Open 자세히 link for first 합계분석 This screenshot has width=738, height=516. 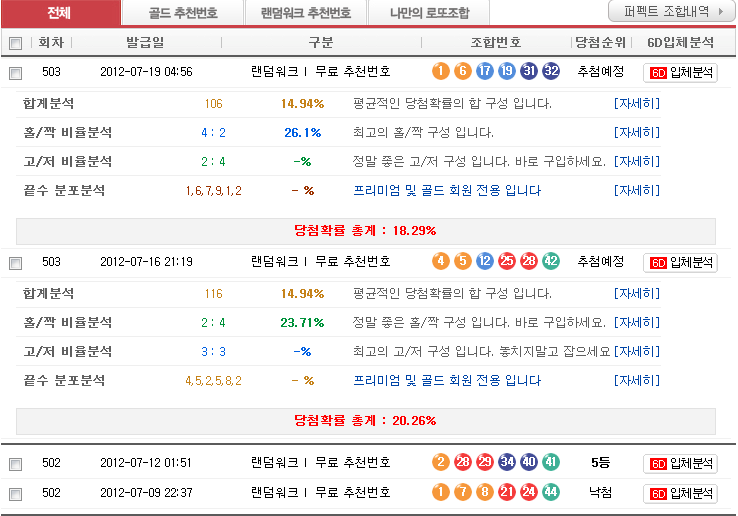click(637, 103)
